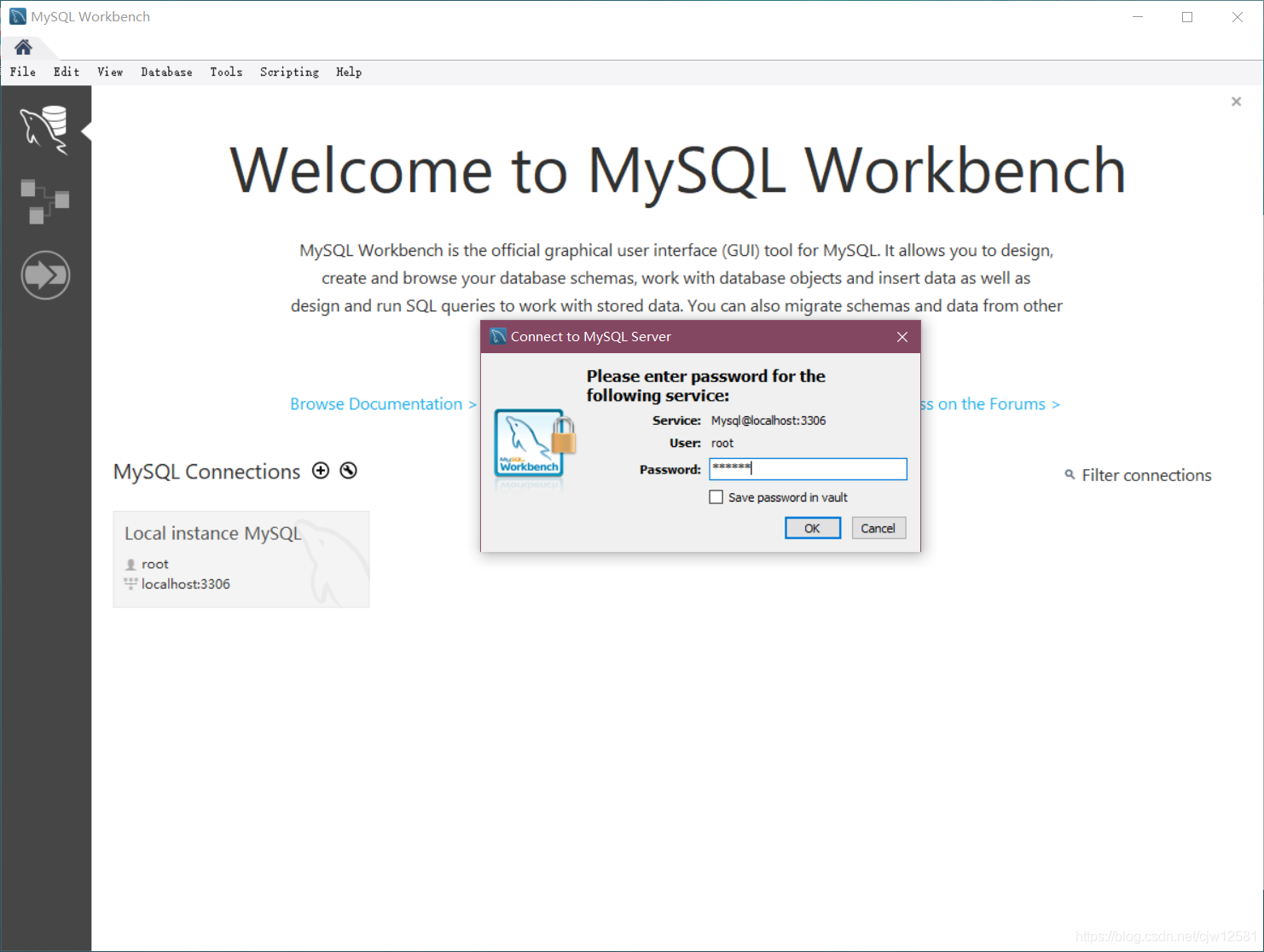Focus the Password input field
1264x952 pixels.
click(x=808, y=468)
